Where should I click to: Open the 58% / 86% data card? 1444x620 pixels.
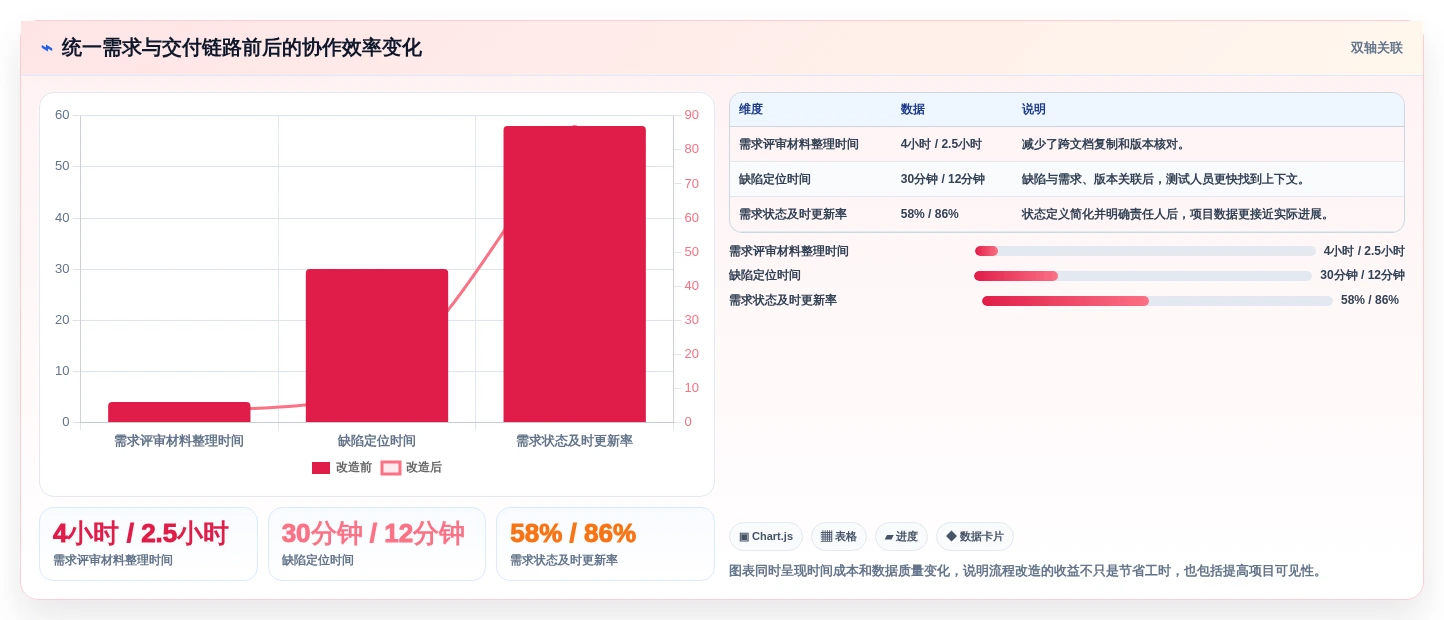coord(605,544)
